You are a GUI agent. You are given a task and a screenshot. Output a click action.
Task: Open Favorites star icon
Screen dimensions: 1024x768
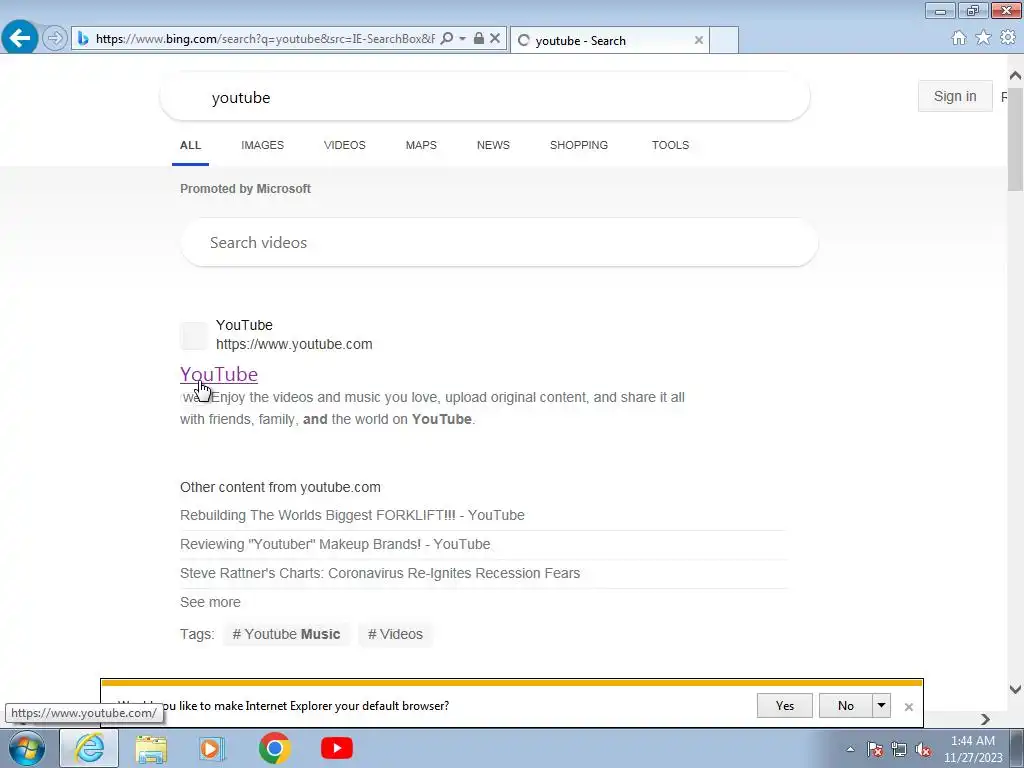(983, 38)
